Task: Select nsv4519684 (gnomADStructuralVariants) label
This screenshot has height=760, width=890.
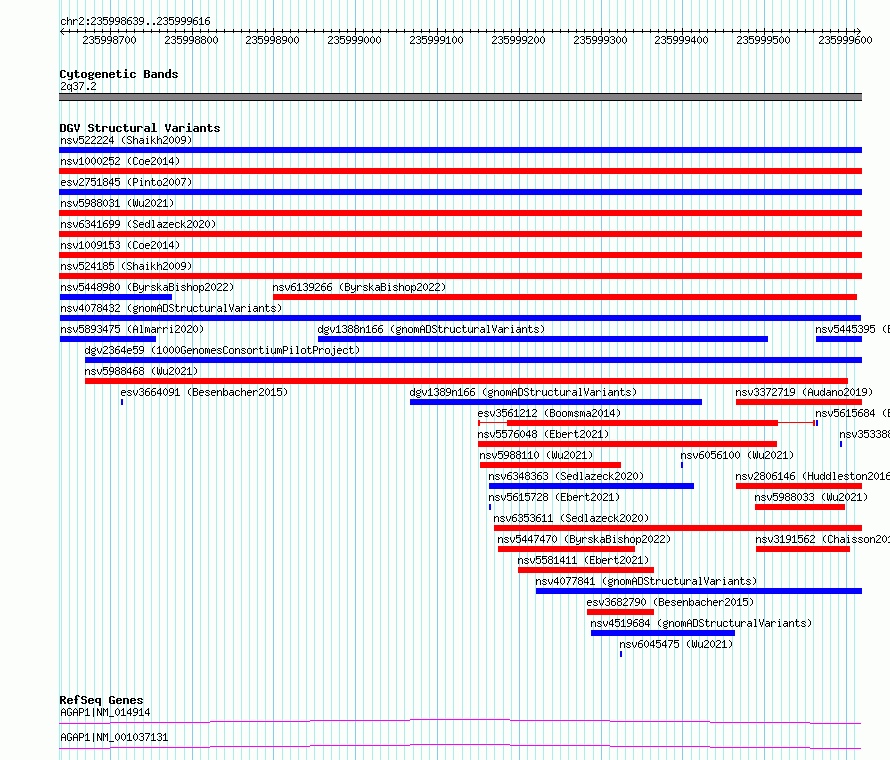Action: pos(701,623)
